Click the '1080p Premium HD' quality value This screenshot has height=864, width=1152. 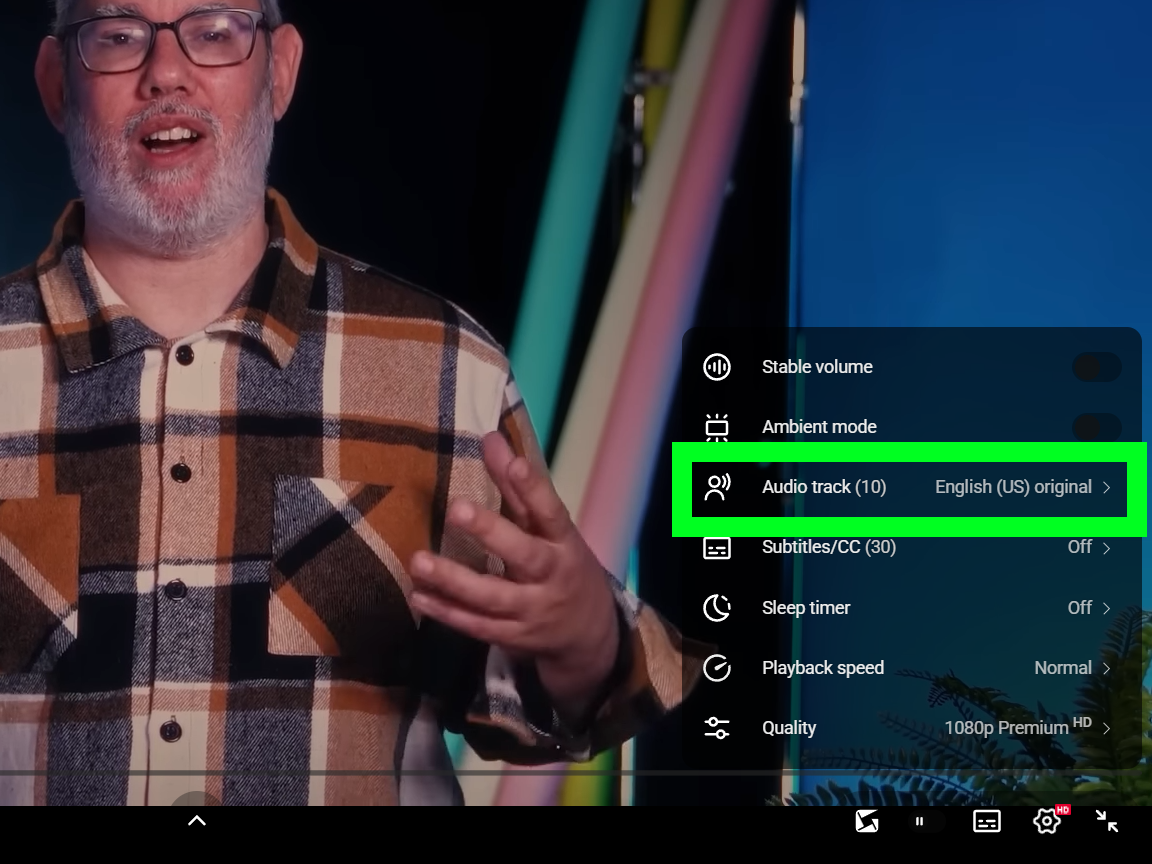[x=1018, y=727]
